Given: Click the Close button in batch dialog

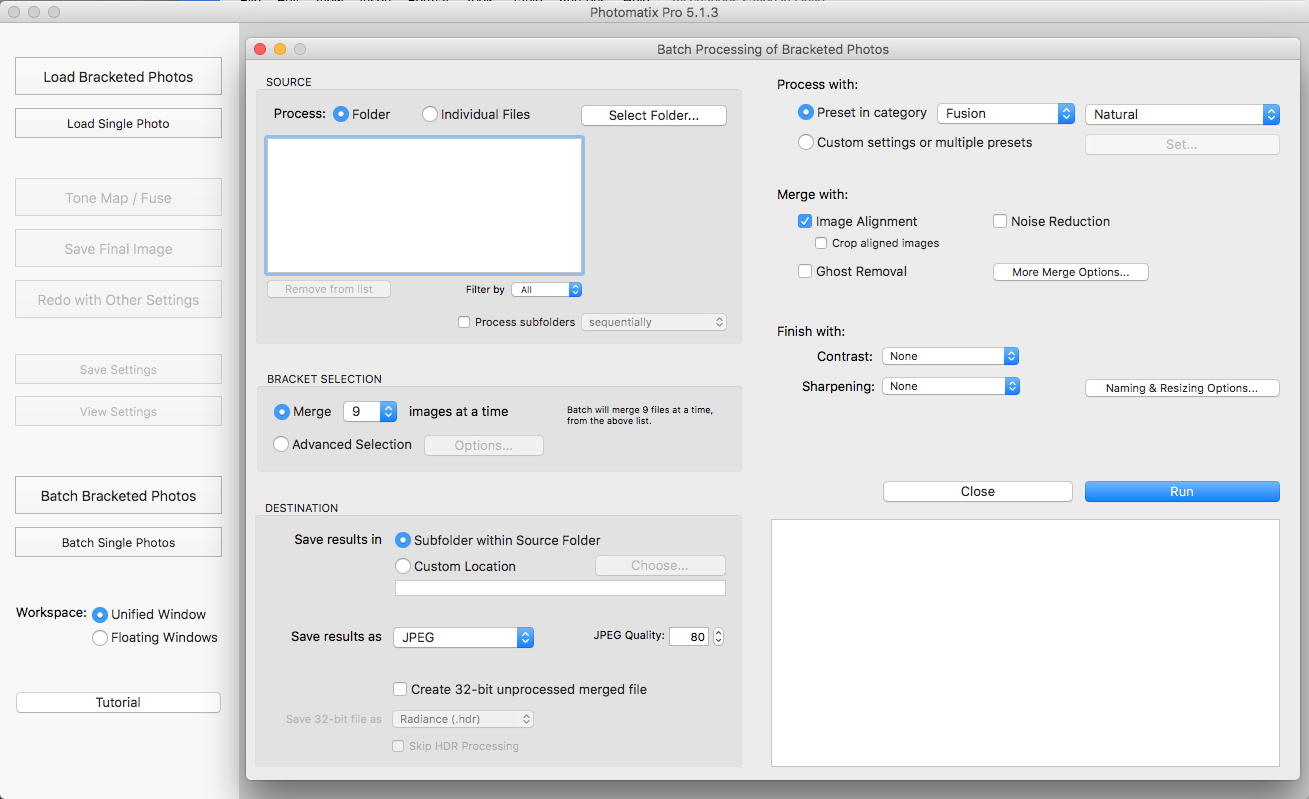Looking at the screenshot, I should [978, 492].
